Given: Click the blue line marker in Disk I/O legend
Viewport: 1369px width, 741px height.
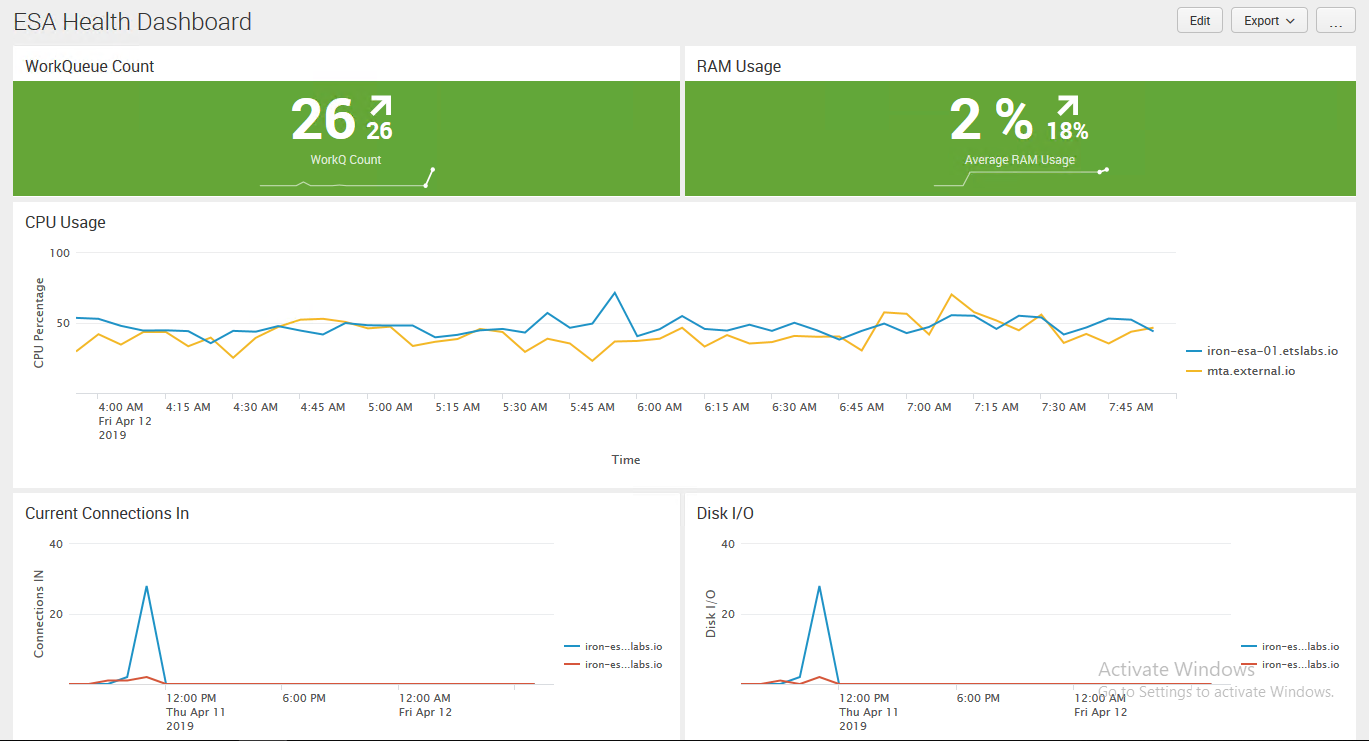Looking at the screenshot, I should click(x=1248, y=646).
